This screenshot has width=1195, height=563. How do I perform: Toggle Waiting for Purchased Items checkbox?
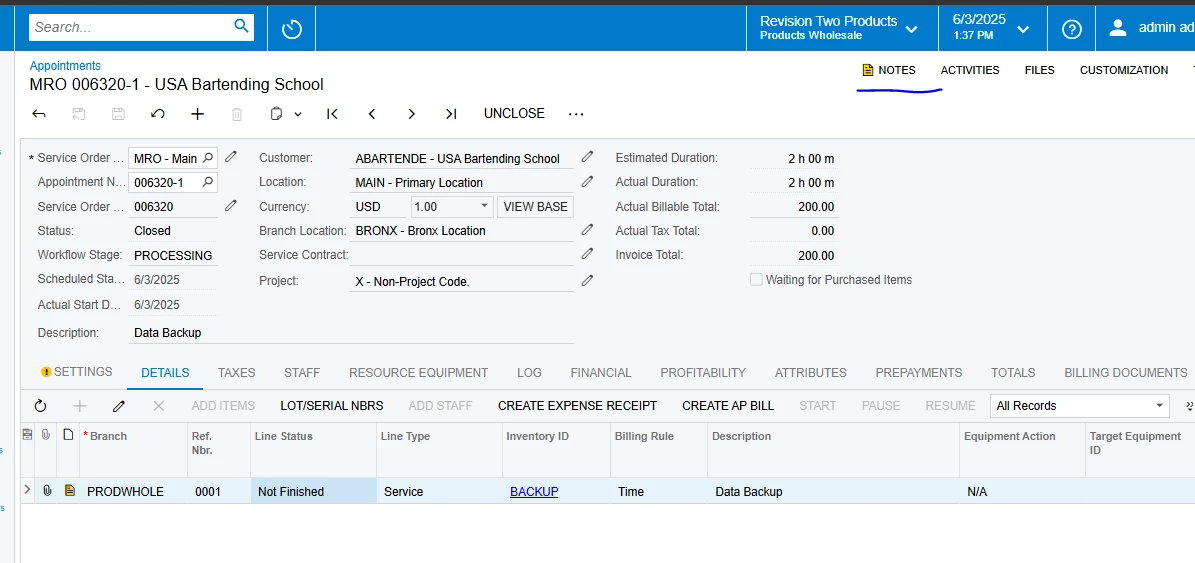point(756,280)
